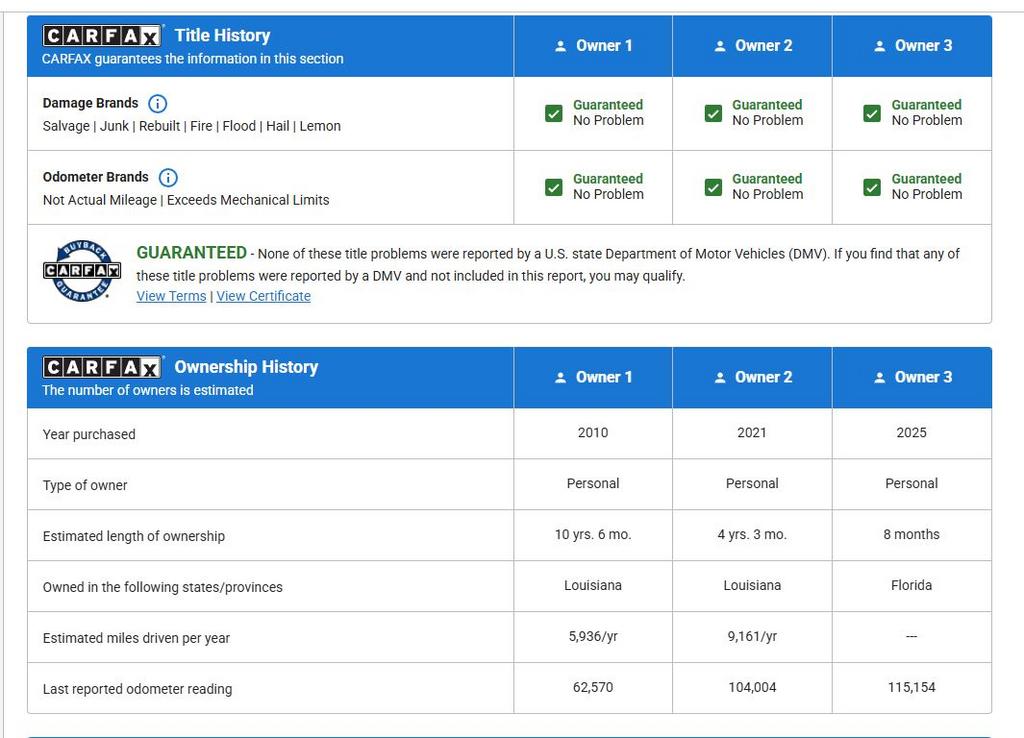This screenshot has height=738, width=1024.
Task: Click Damage Brands green check for Owner 3
Action: tap(872, 114)
